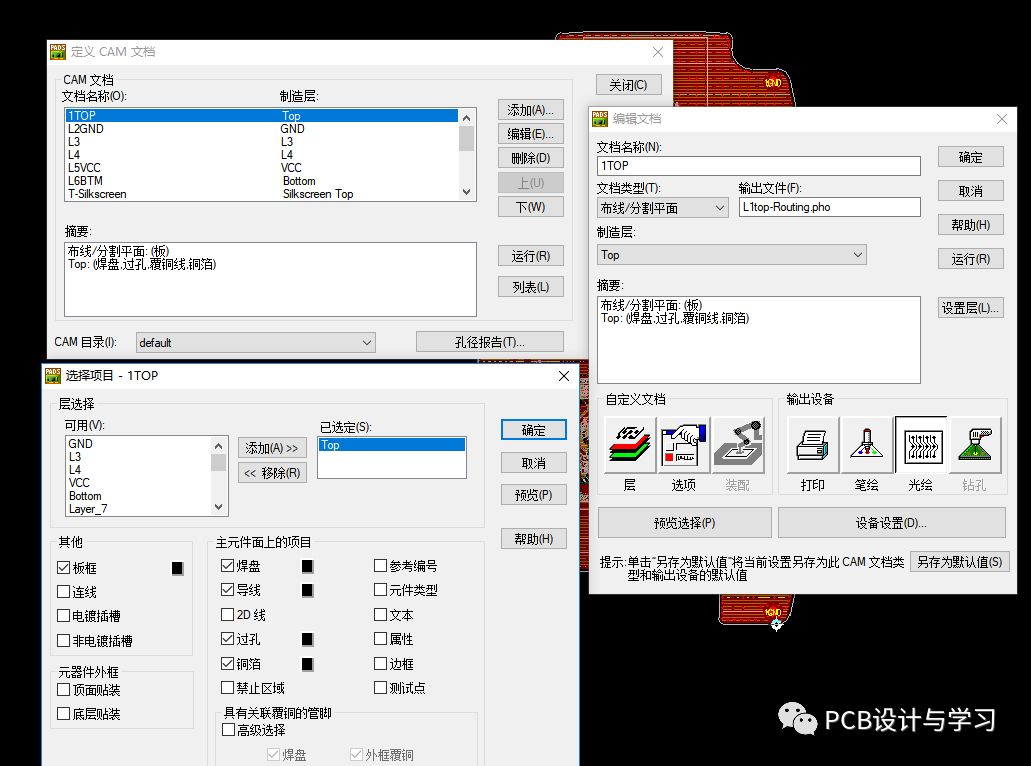This screenshot has height=766, width=1031.
Task: Enable the 2D 线 checkbox
Action: 228,615
